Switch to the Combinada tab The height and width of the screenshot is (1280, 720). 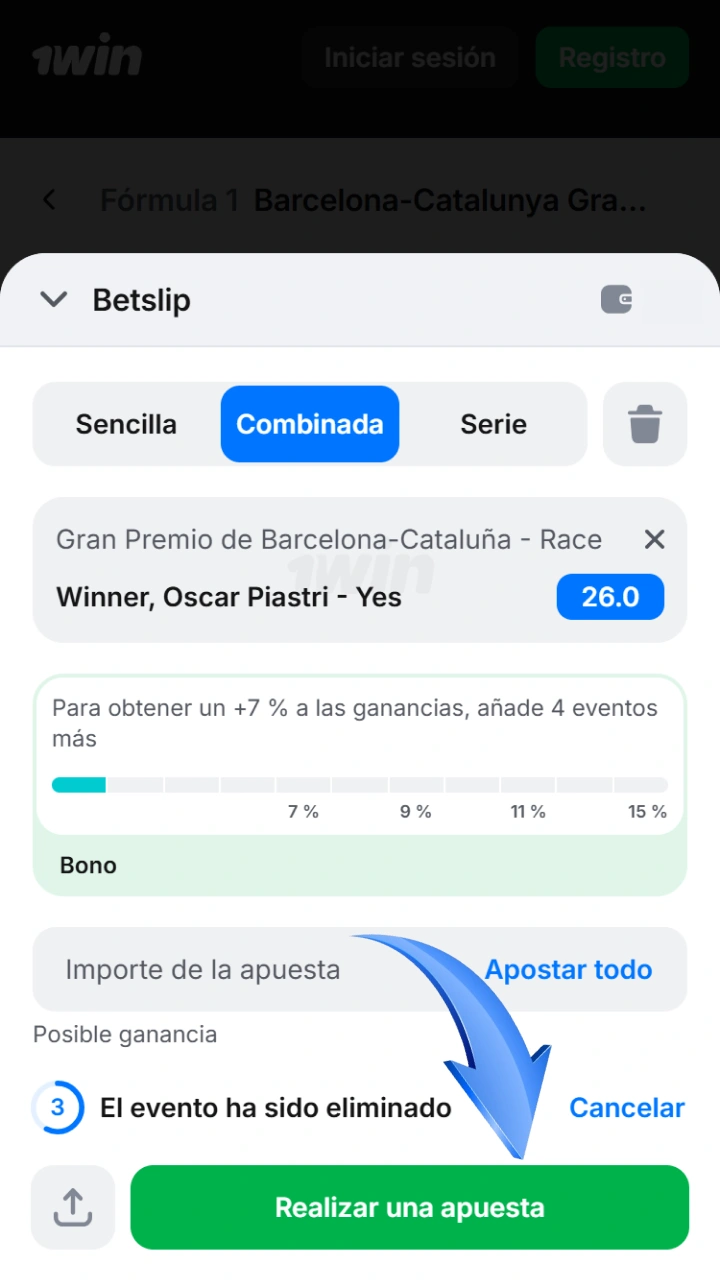[x=310, y=424]
